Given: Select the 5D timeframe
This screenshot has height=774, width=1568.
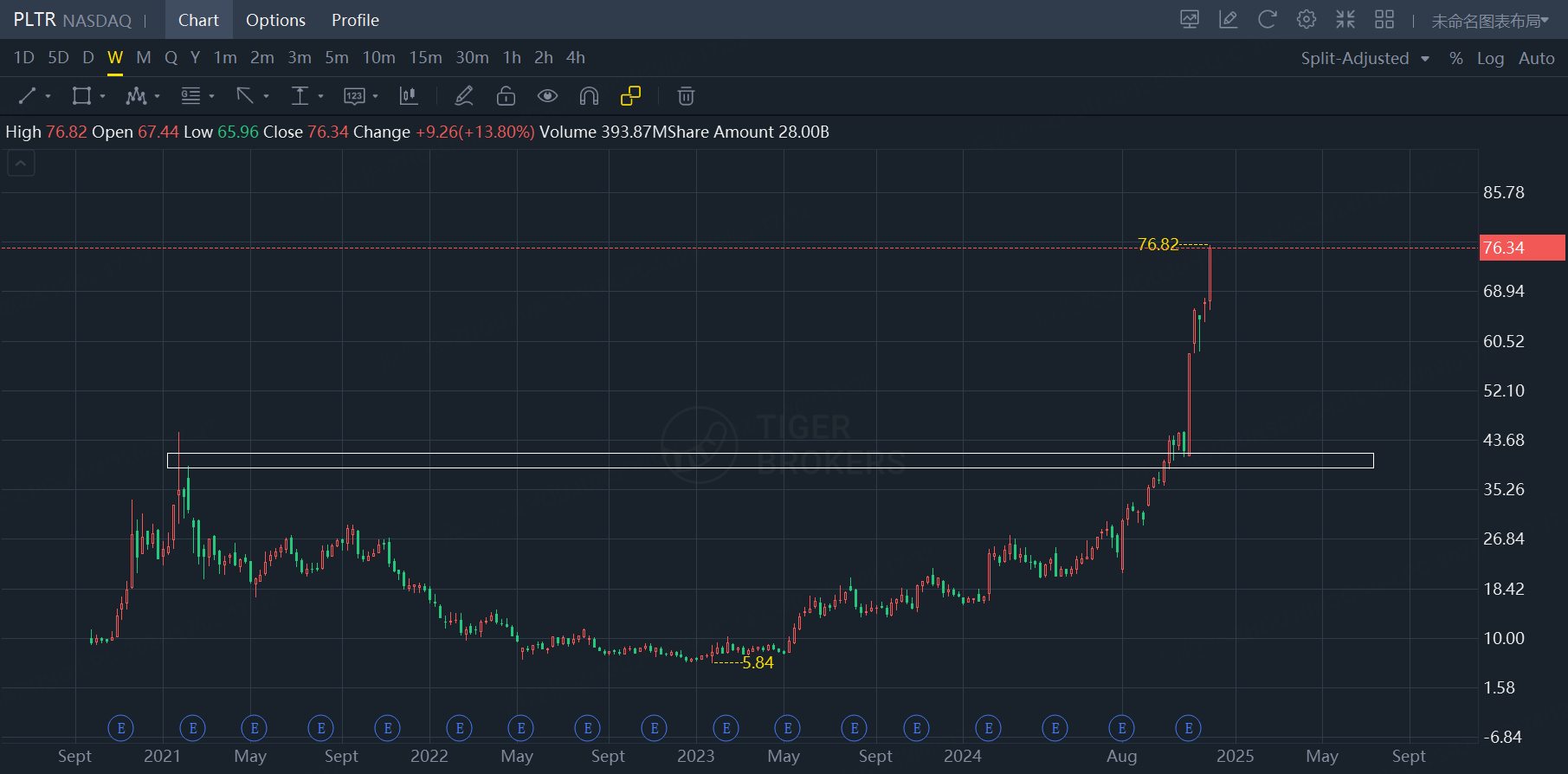Looking at the screenshot, I should 58,58.
